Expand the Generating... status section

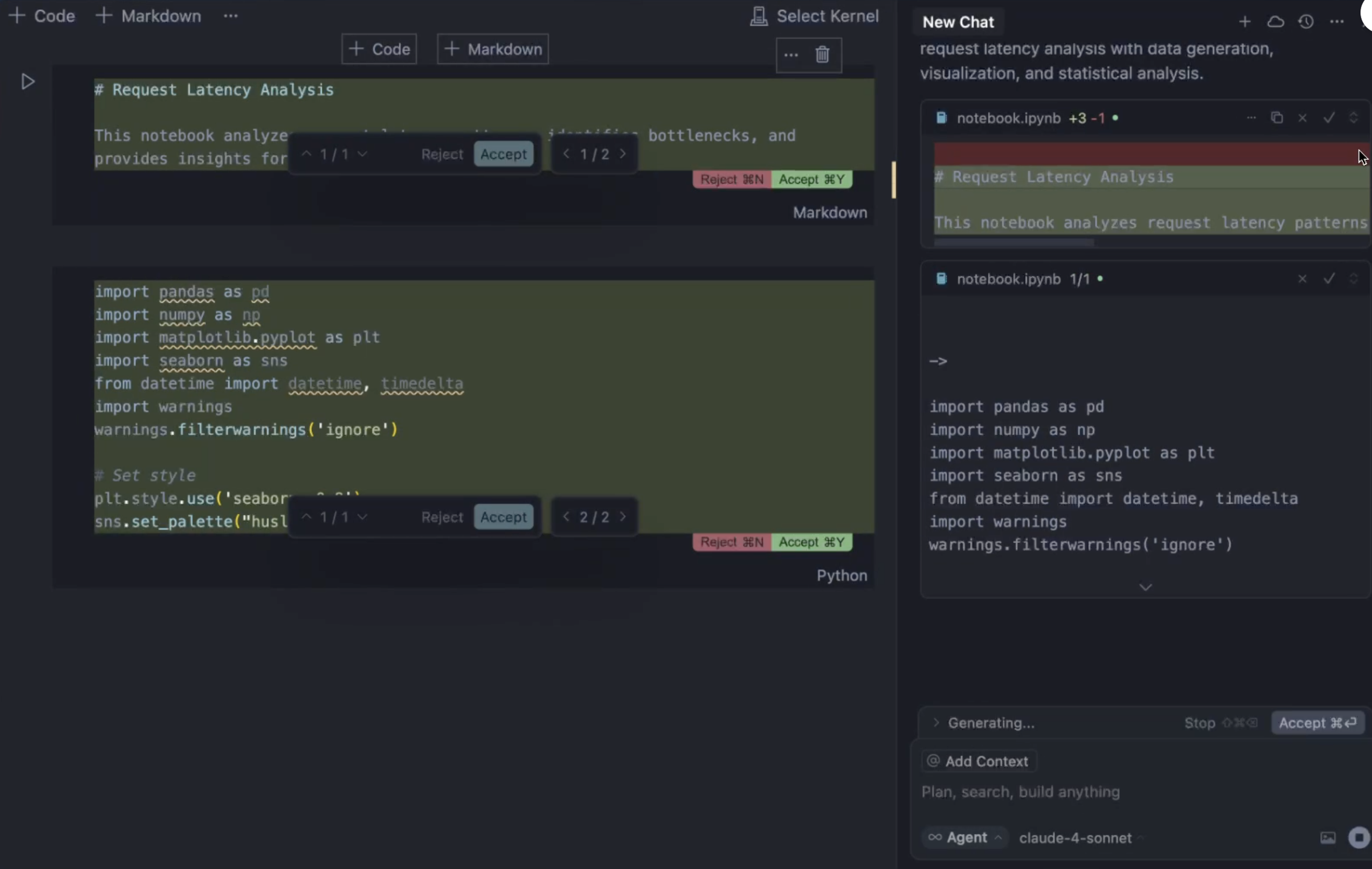click(x=936, y=723)
